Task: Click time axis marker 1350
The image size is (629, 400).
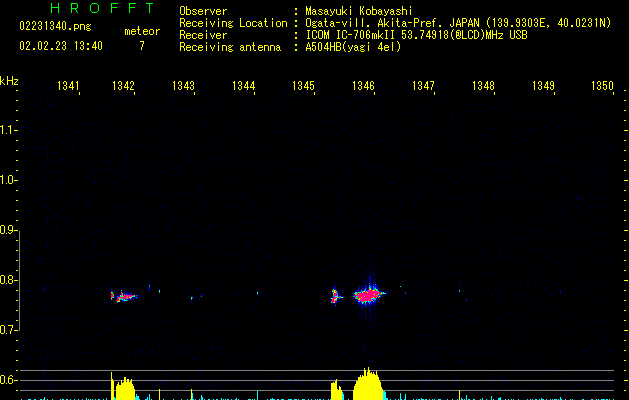Action: (603, 86)
